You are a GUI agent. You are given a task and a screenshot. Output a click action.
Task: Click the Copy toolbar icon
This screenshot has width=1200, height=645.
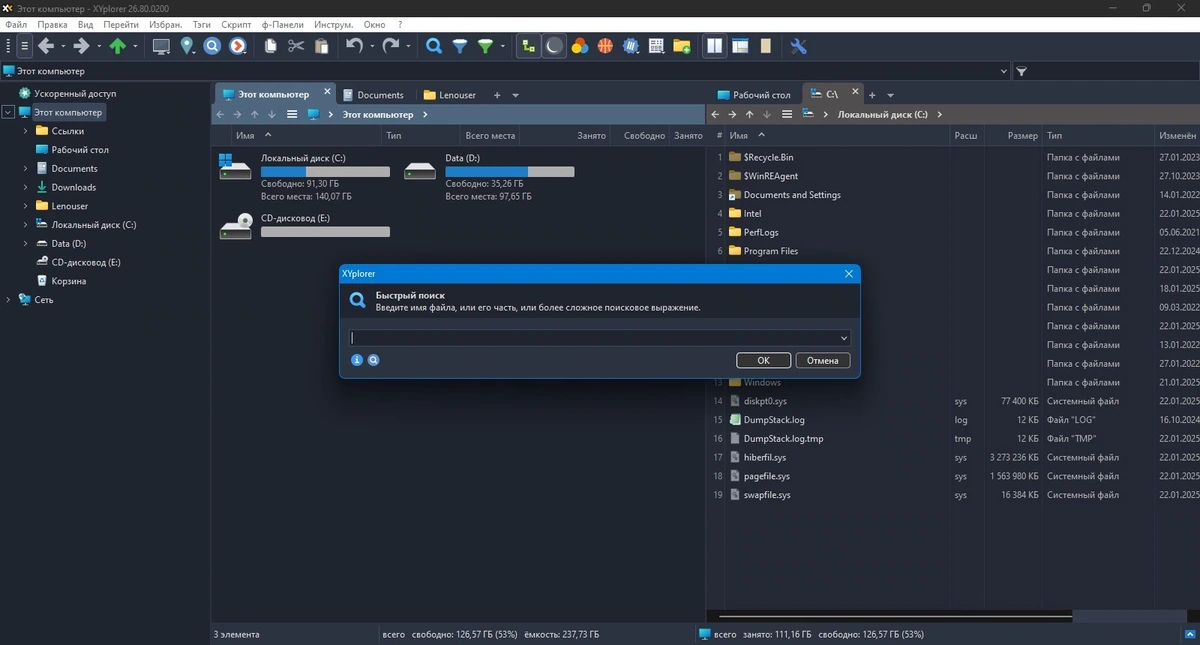(270, 46)
